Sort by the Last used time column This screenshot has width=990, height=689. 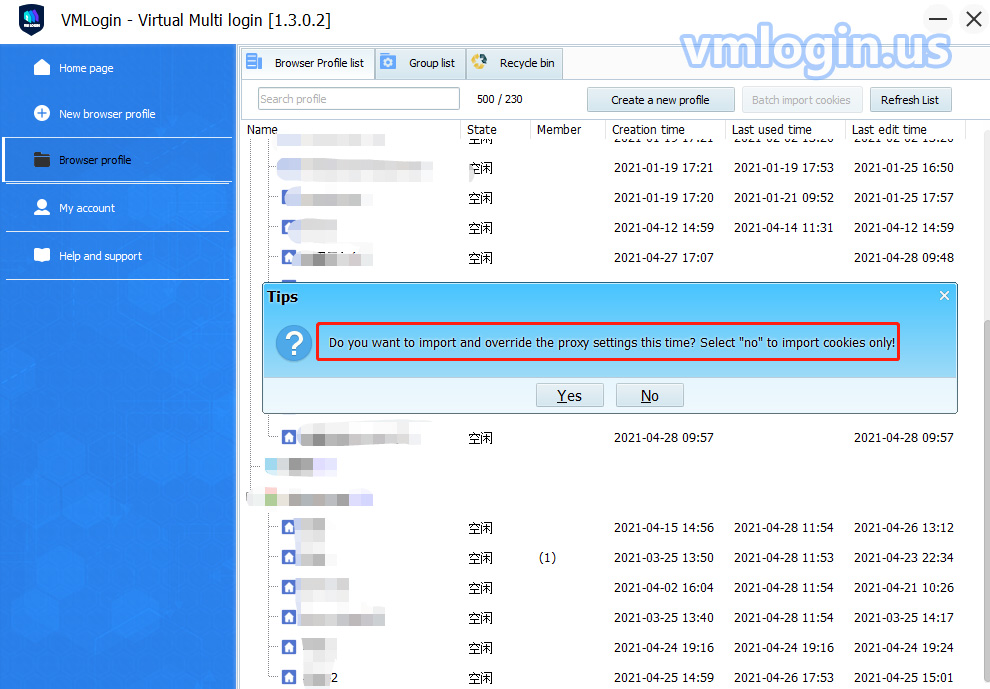point(771,129)
